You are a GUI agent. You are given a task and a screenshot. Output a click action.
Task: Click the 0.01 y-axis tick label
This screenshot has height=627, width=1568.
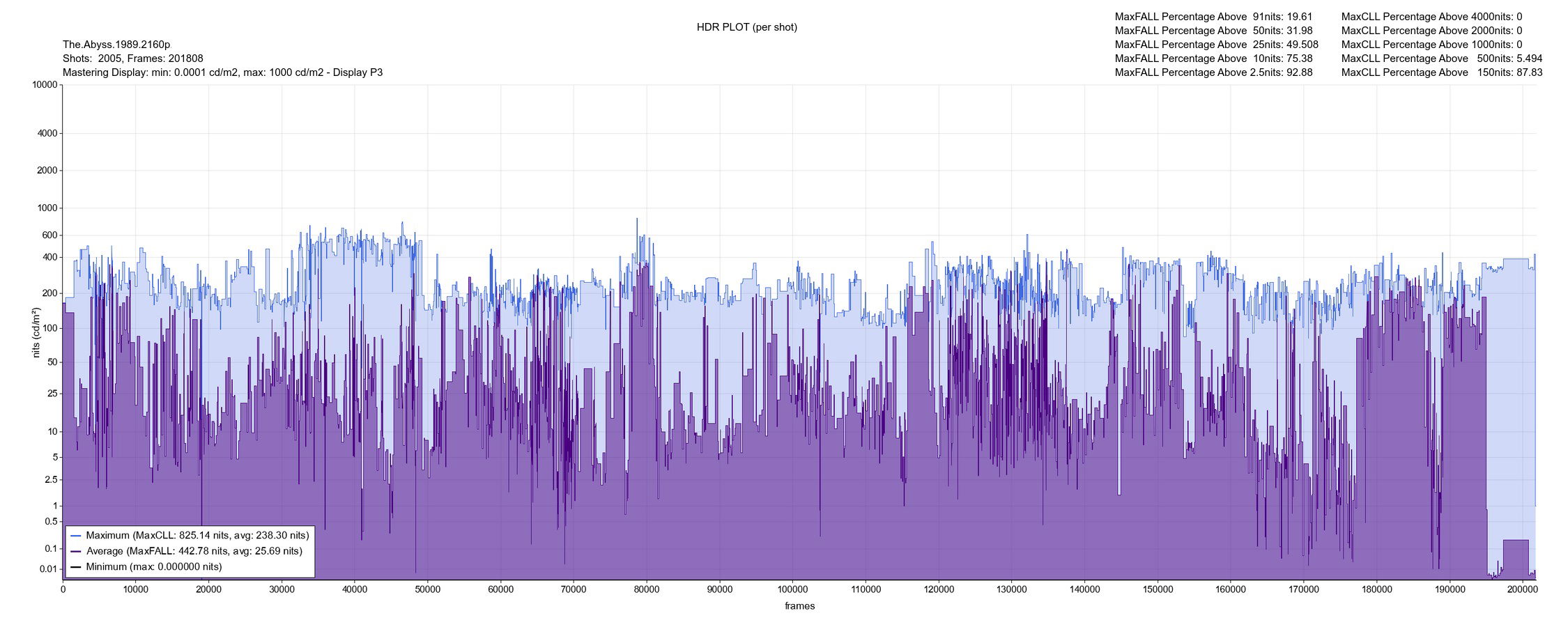[x=49, y=569]
